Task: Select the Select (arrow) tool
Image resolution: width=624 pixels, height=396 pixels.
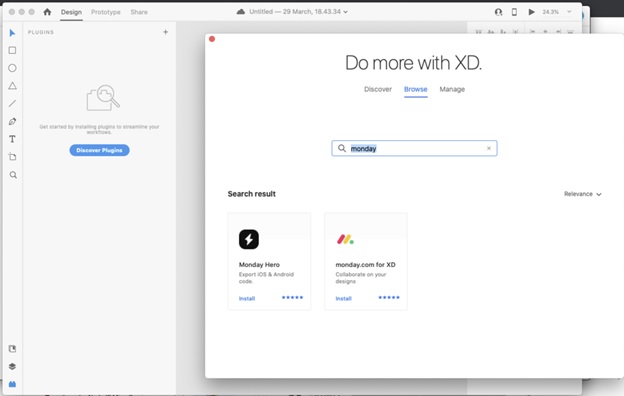Action: coord(12,33)
